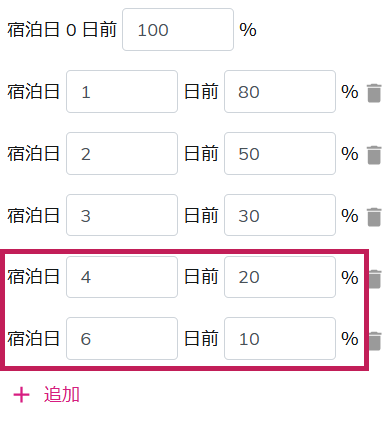Click the 追加 link text
Image resolution: width=392 pixels, height=423 pixels.
[62, 395]
